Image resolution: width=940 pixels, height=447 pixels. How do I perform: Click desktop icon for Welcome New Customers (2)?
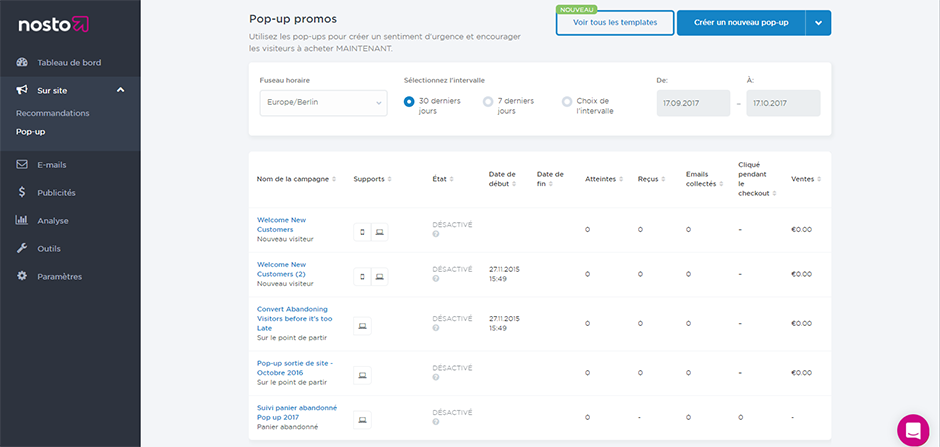[x=379, y=276]
